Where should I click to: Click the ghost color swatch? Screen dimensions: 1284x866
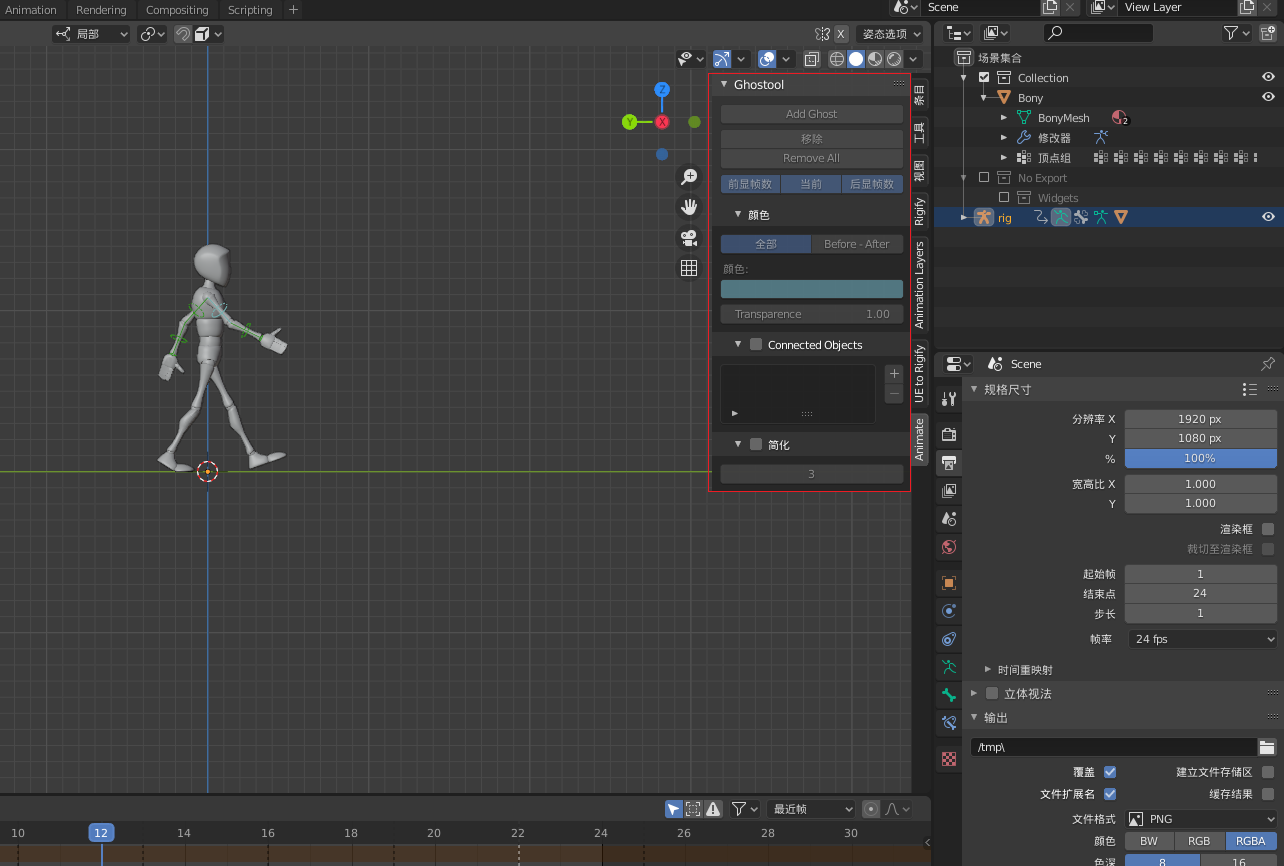tap(811, 289)
